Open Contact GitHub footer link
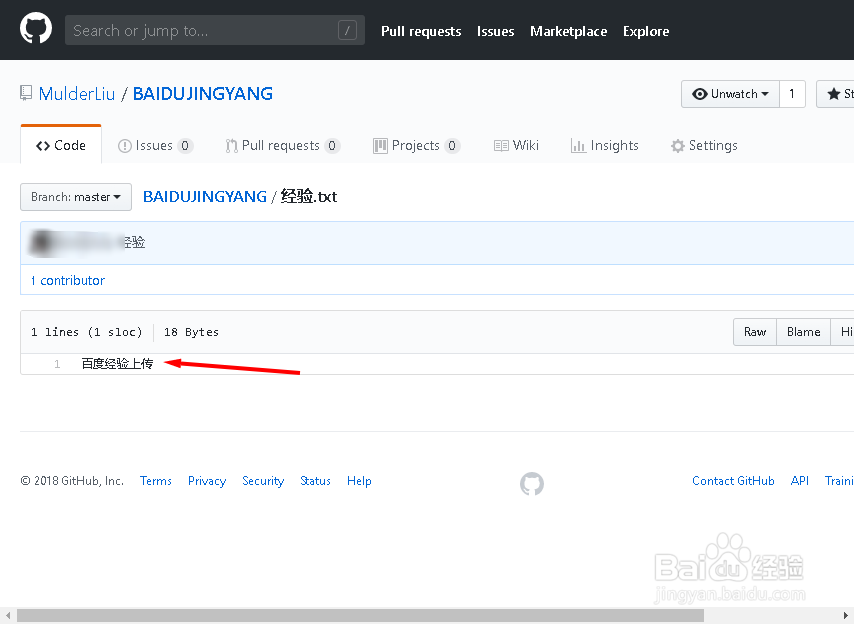The width and height of the screenshot is (854, 624). pos(733,481)
